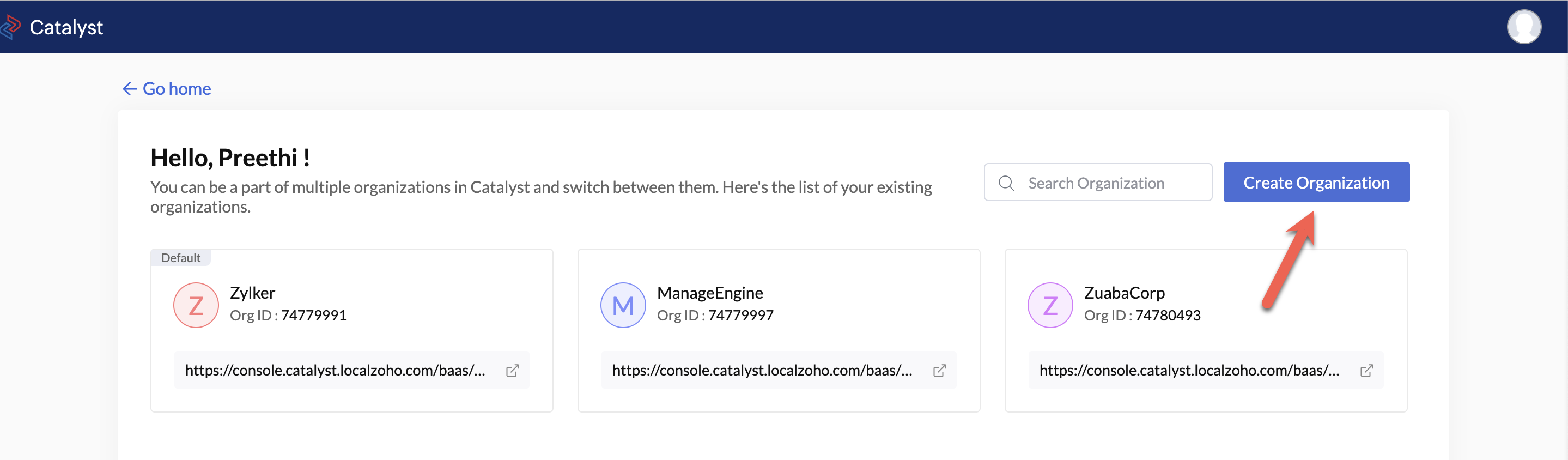This screenshot has width=1568, height=460.
Task: Click the Zylker console URL
Action: (x=335, y=371)
